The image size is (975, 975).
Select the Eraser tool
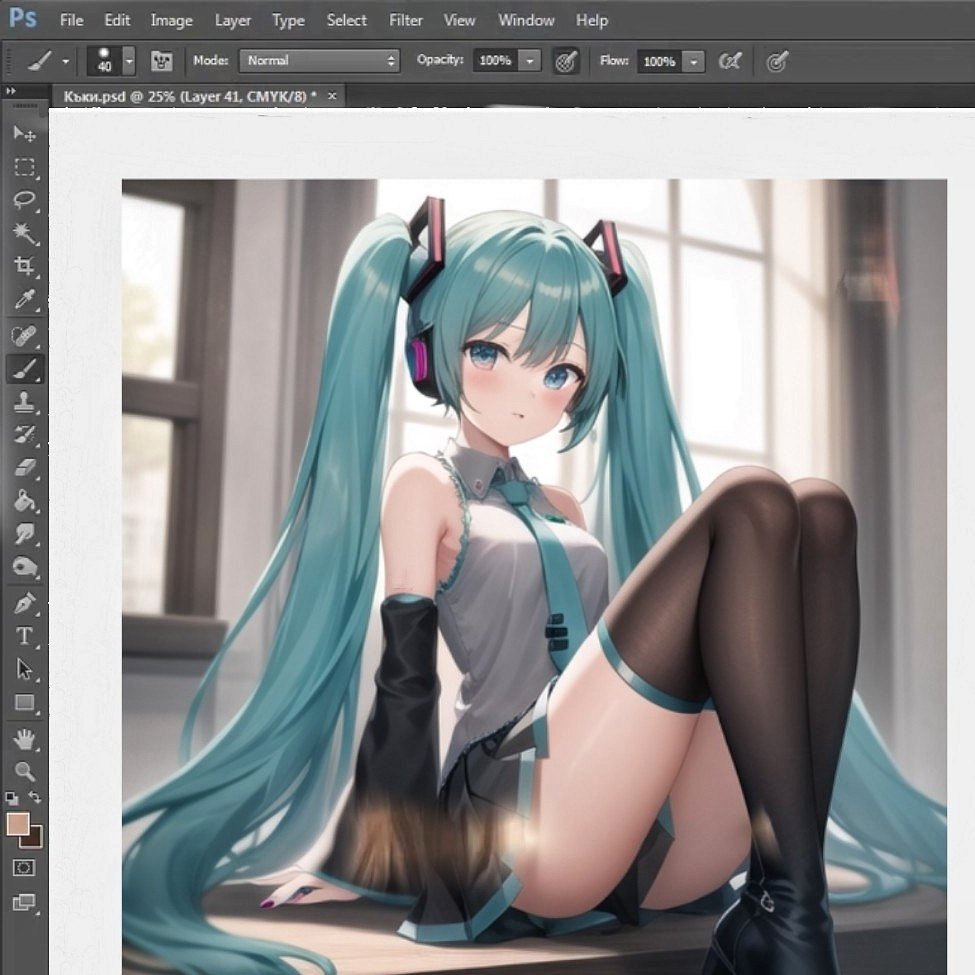(x=25, y=468)
